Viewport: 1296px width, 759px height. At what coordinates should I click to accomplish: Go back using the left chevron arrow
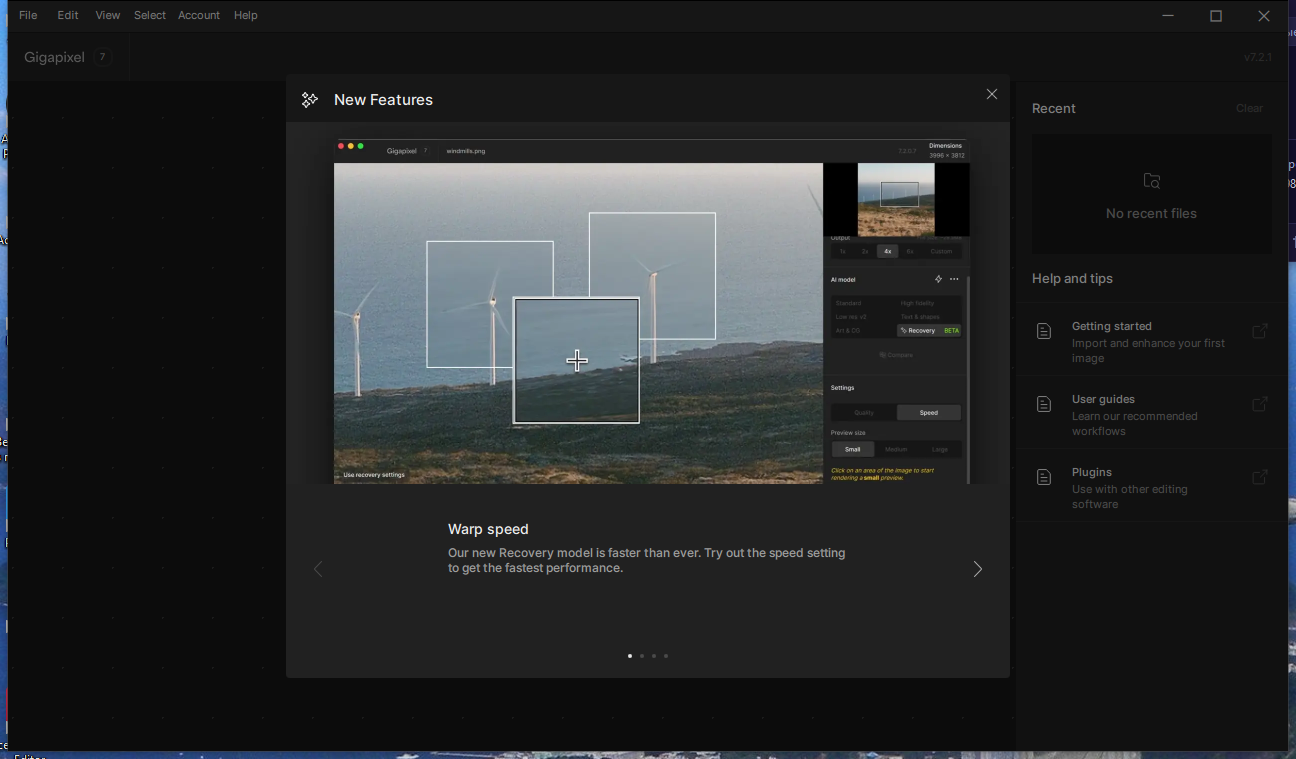318,569
